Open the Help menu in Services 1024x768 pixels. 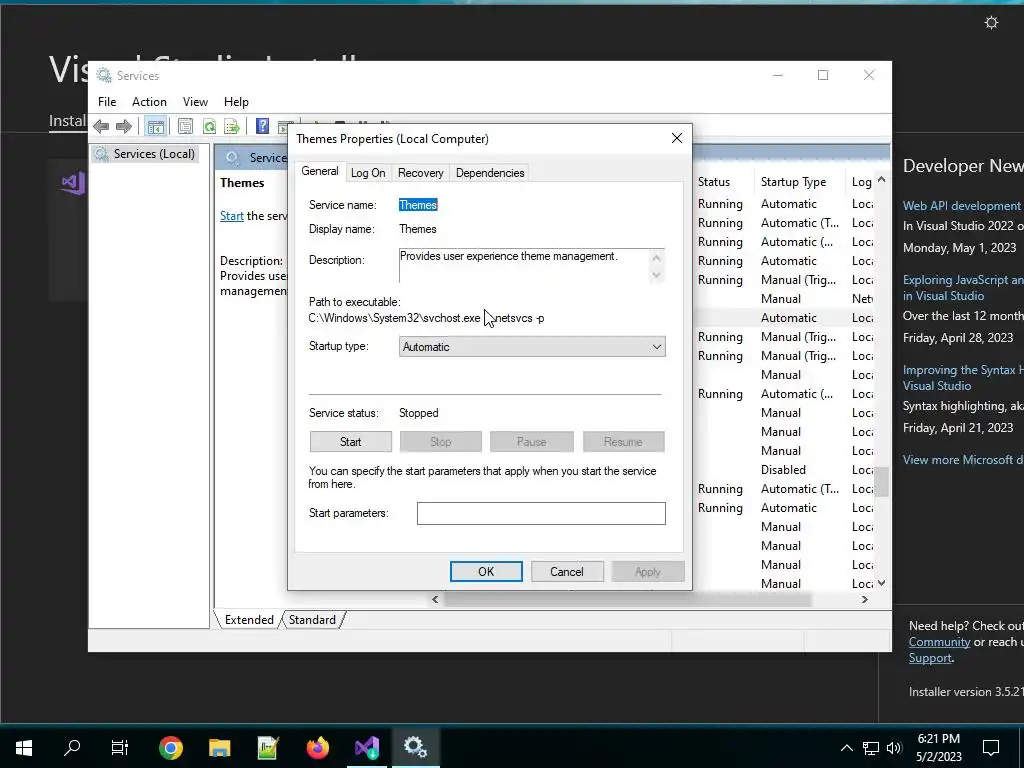click(236, 102)
